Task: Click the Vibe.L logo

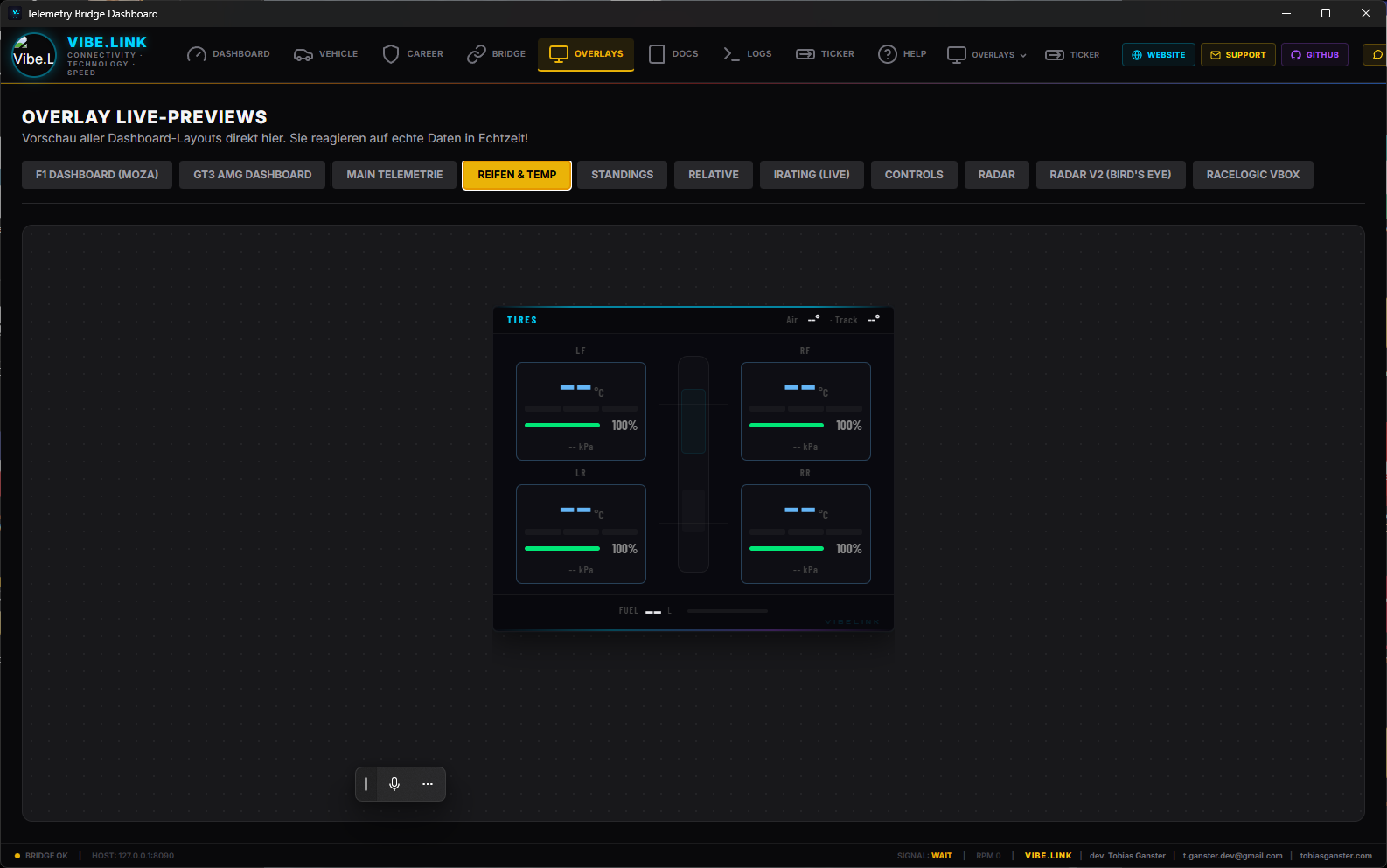Action: coord(34,55)
